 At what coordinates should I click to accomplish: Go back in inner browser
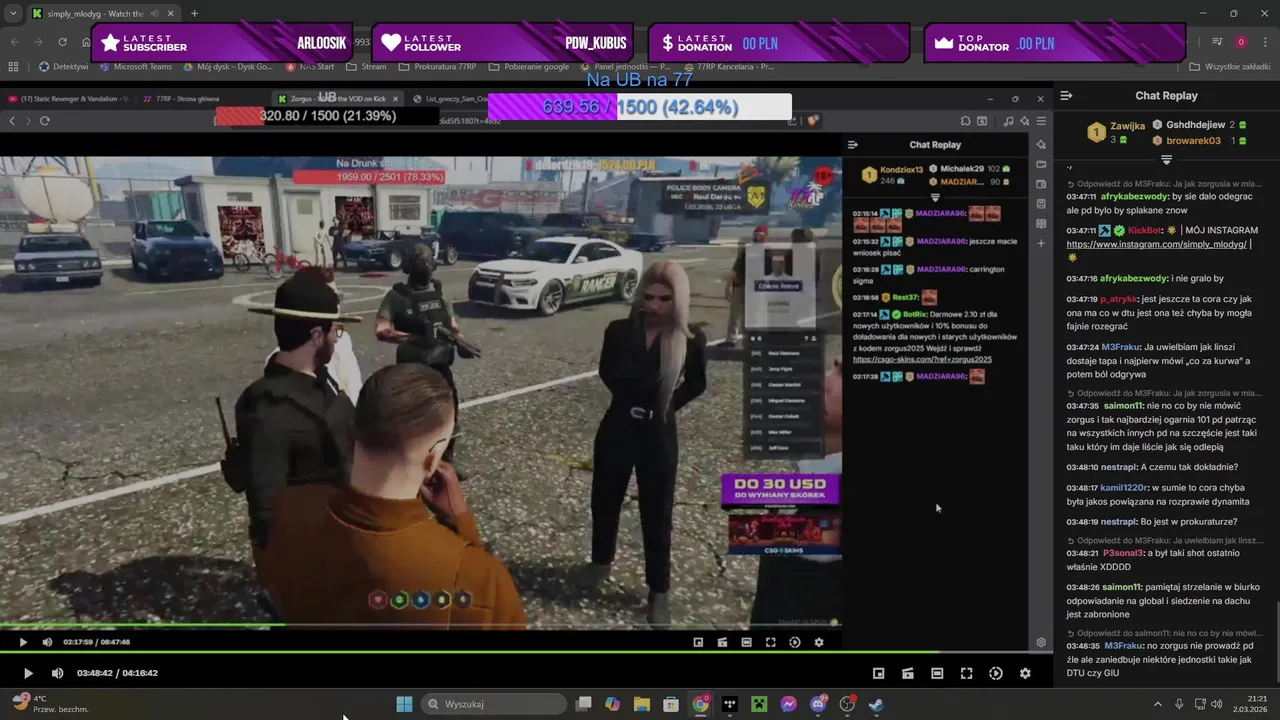[12, 121]
